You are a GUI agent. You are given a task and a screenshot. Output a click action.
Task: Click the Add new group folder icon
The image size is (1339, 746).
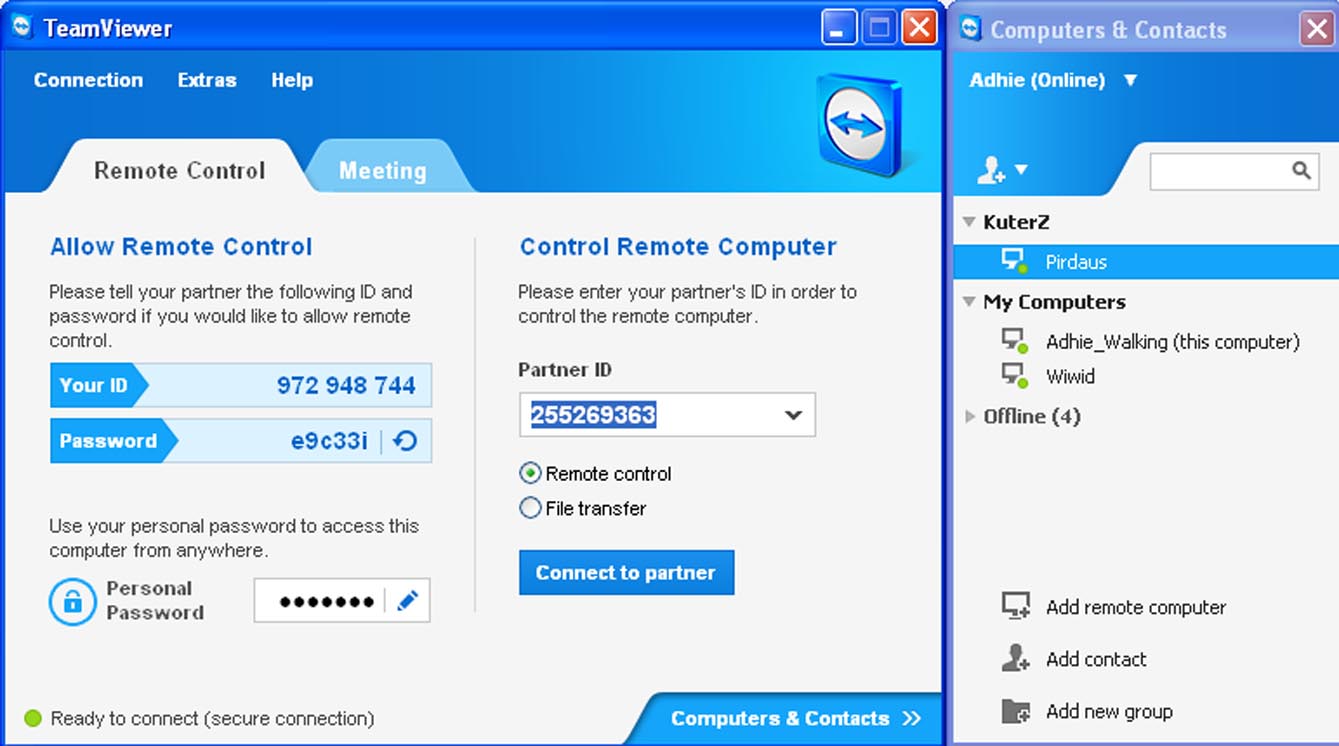[x=1015, y=711]
